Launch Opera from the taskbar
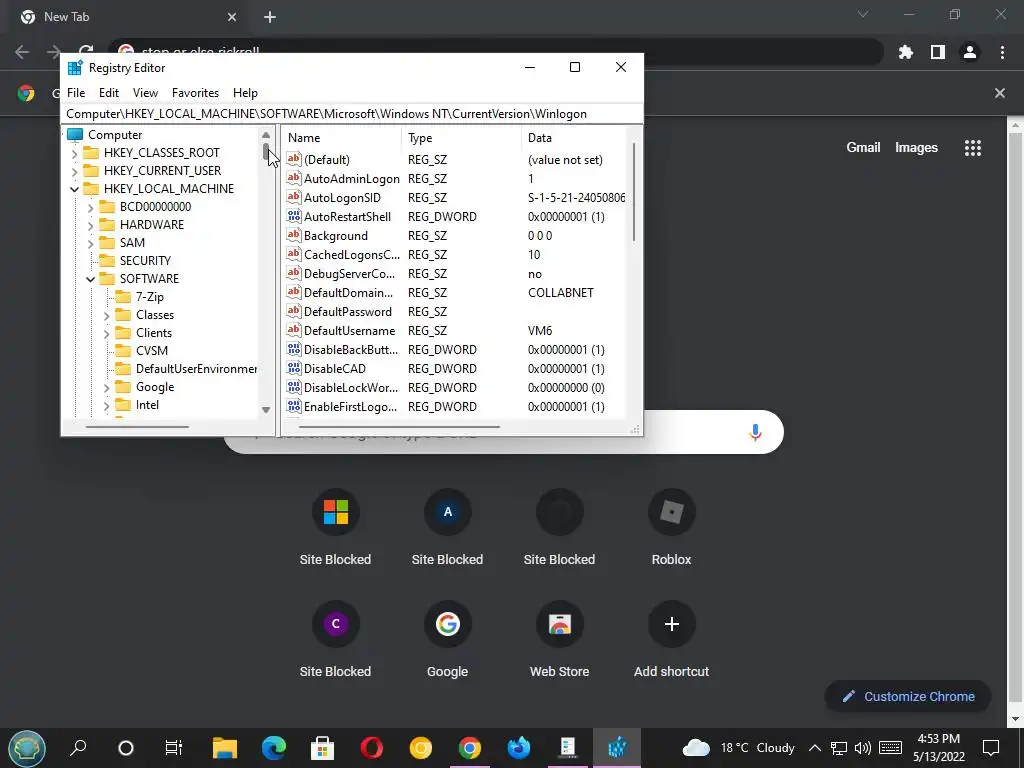 click(372, 748)
